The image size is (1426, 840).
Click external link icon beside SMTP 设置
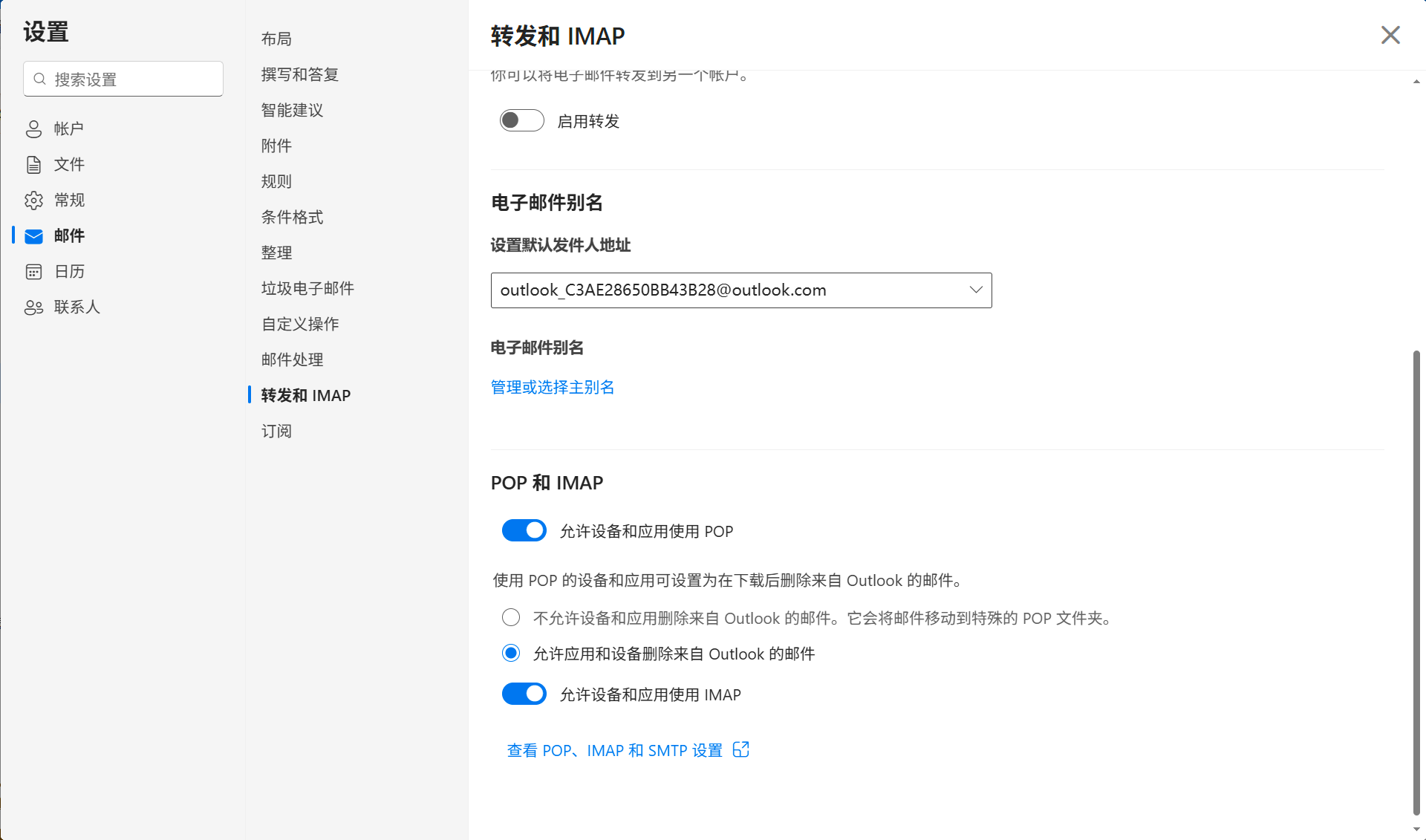740,749
